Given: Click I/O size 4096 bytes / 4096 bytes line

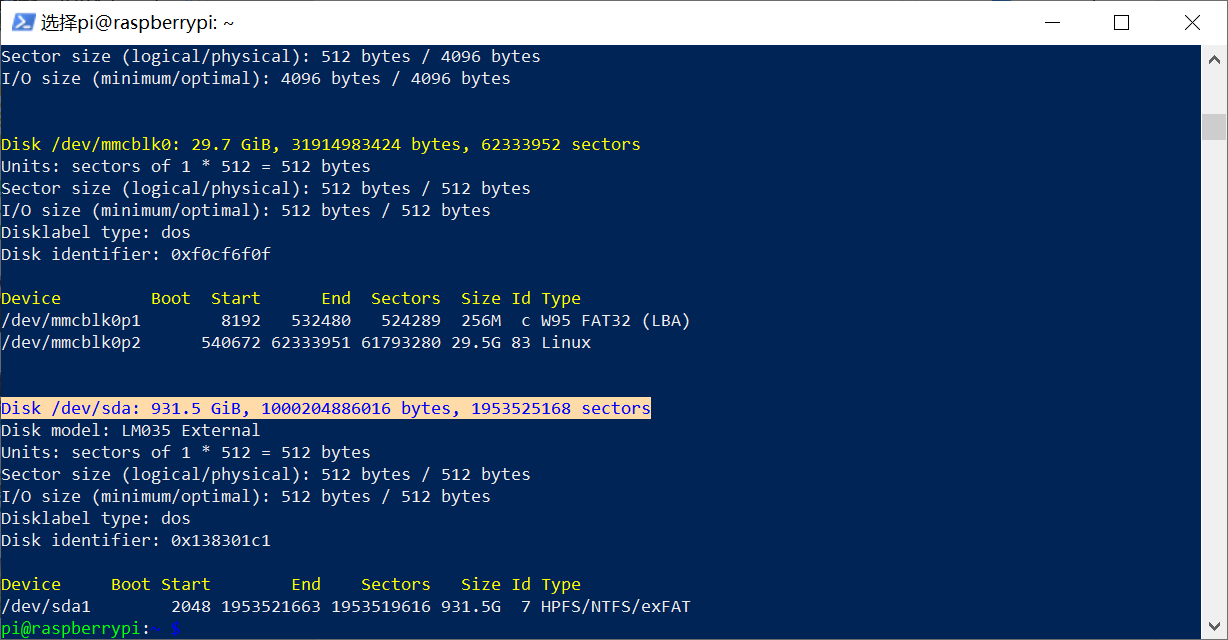Looking at the screenshot, I should coord(256,78).
